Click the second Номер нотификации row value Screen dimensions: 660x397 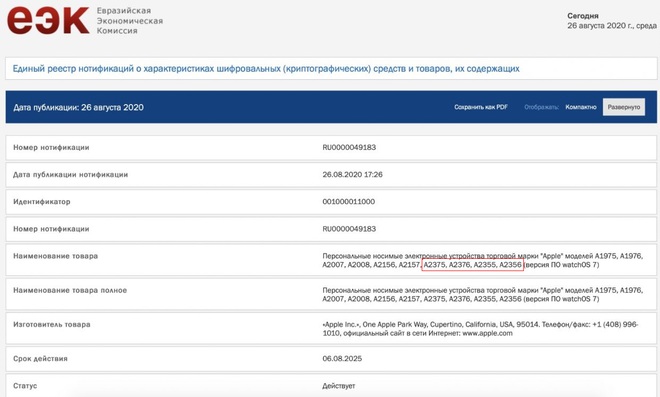tap(349, 229)
